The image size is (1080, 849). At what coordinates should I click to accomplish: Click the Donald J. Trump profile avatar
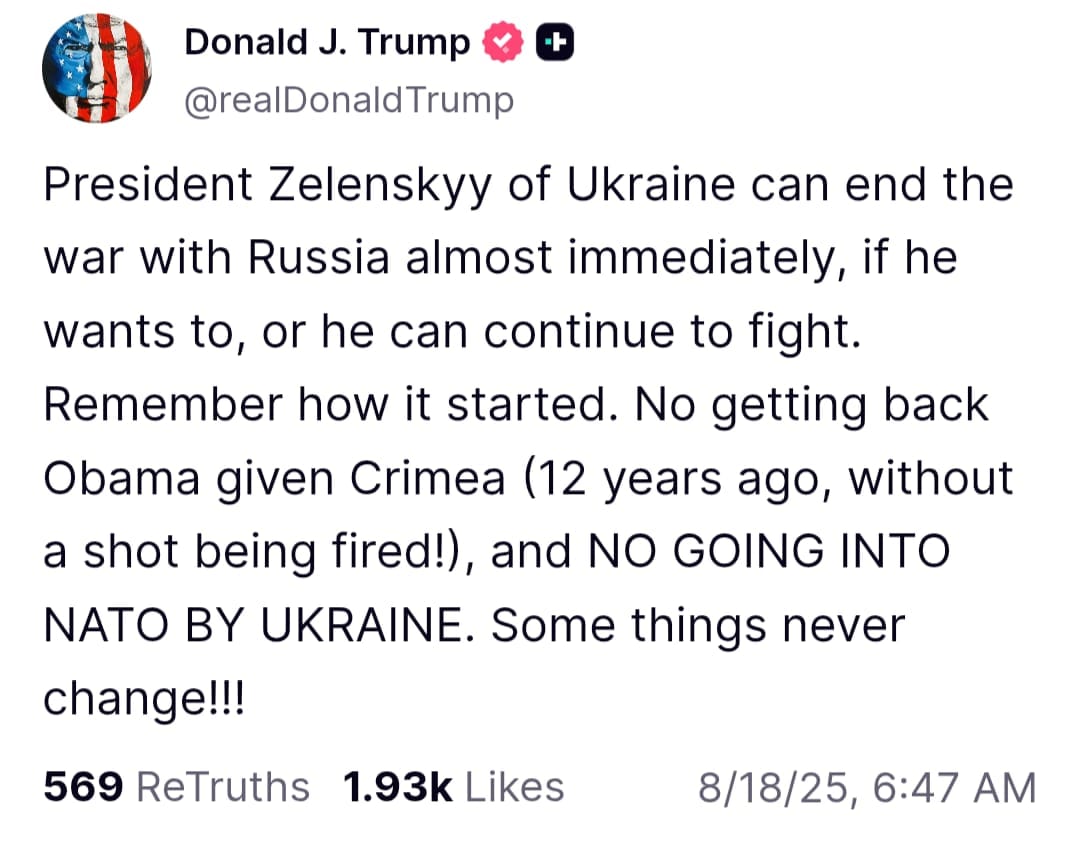[x=96, y=70]
